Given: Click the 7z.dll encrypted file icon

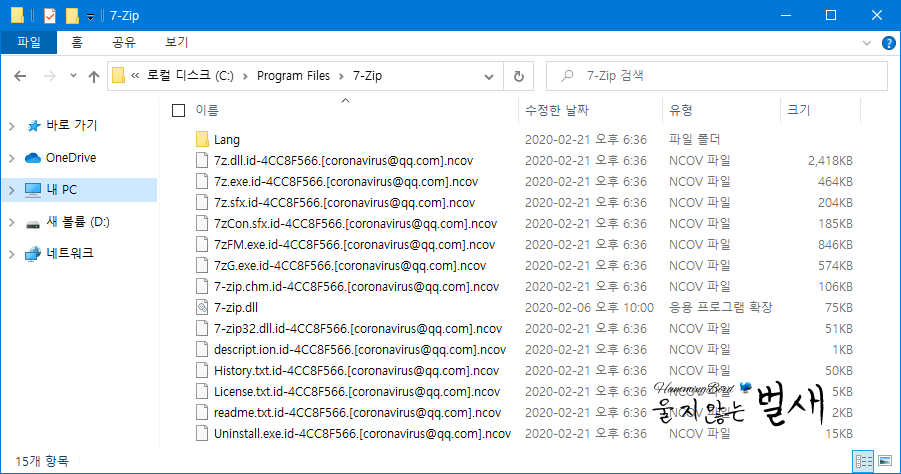Looking at the screenshot, I should click(x=202, y=160).
